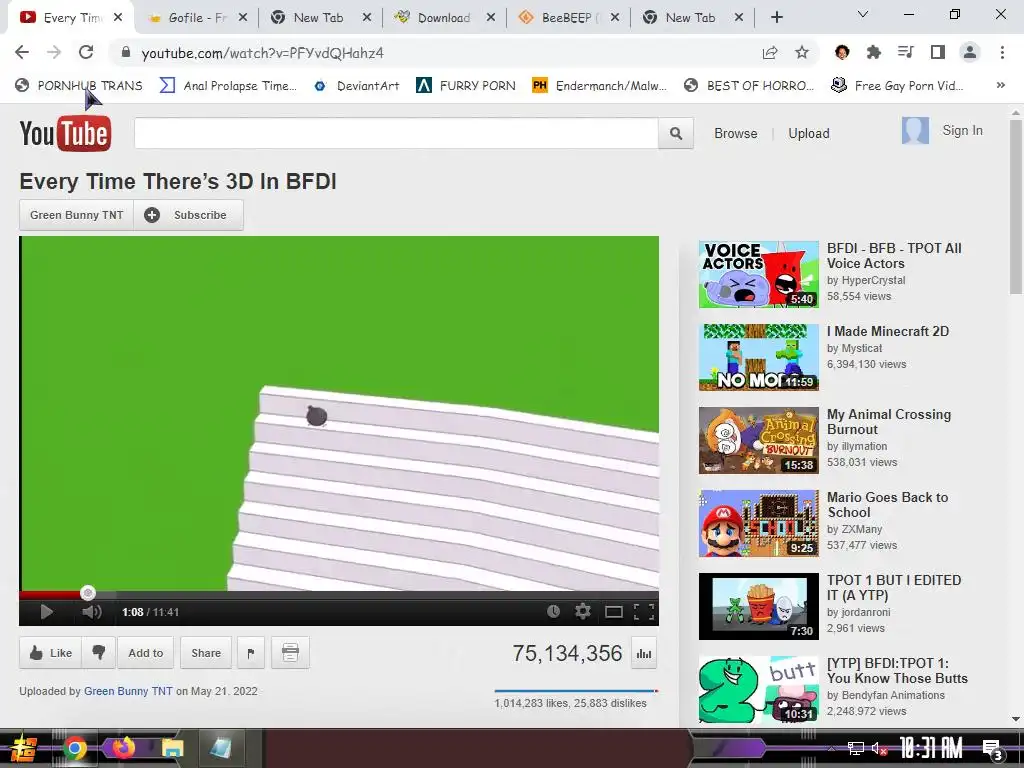Flag the video with the report icon
Viewport: 1024px width, 768px height.
[x=251, y=652]
